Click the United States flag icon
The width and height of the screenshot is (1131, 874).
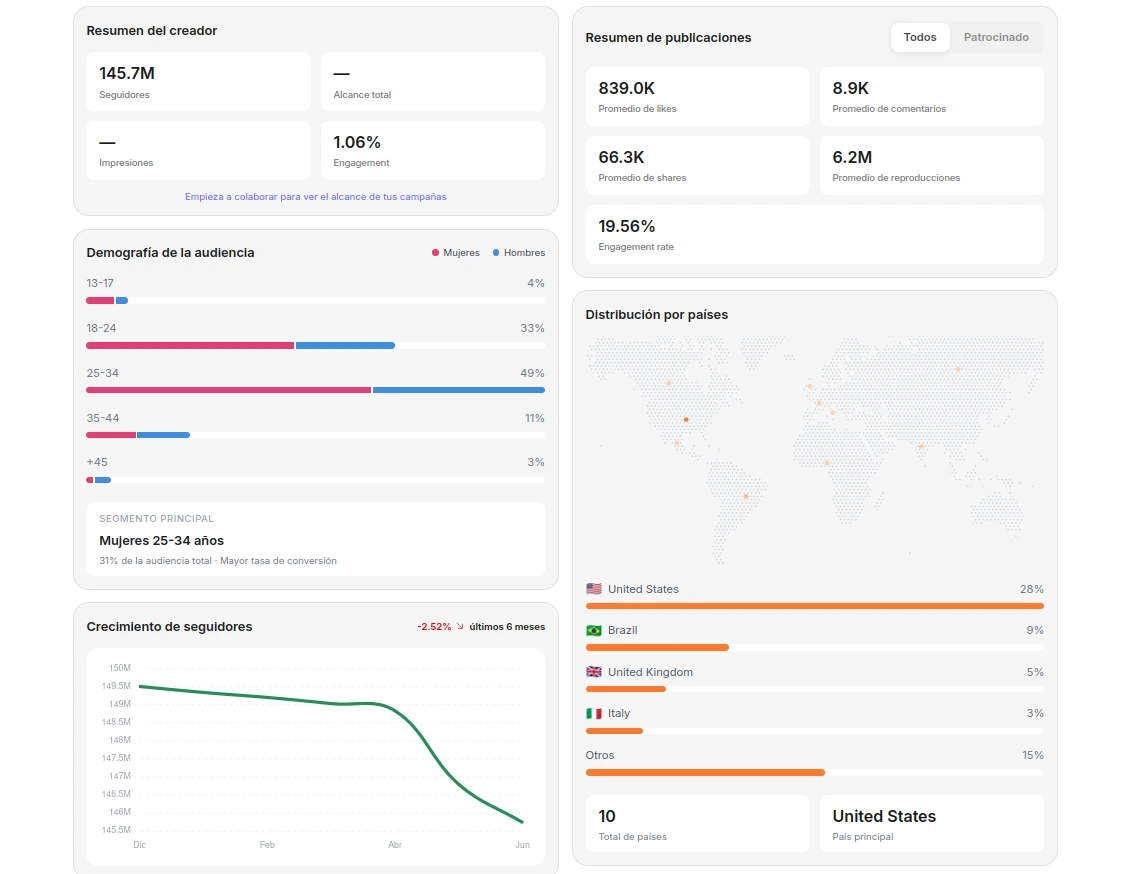click(594, 589)
